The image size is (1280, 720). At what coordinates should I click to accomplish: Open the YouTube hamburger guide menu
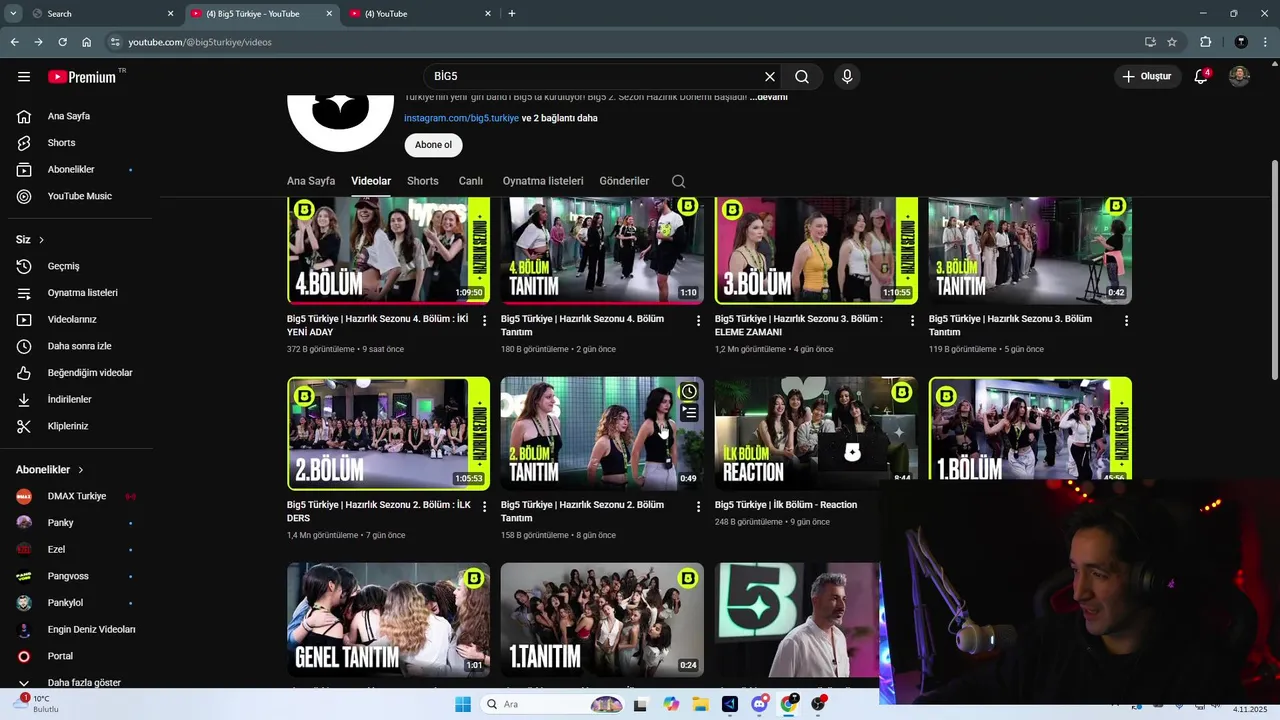tap(24, 76)
